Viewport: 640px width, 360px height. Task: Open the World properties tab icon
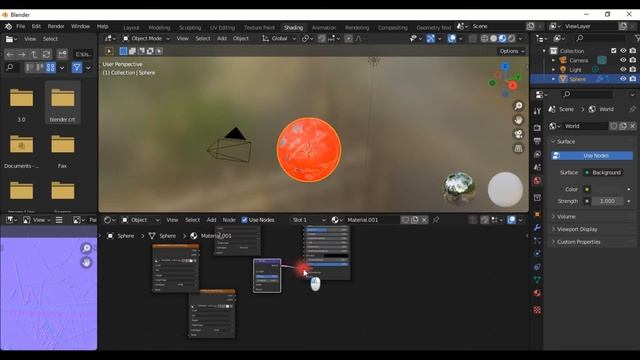[537, 181]
